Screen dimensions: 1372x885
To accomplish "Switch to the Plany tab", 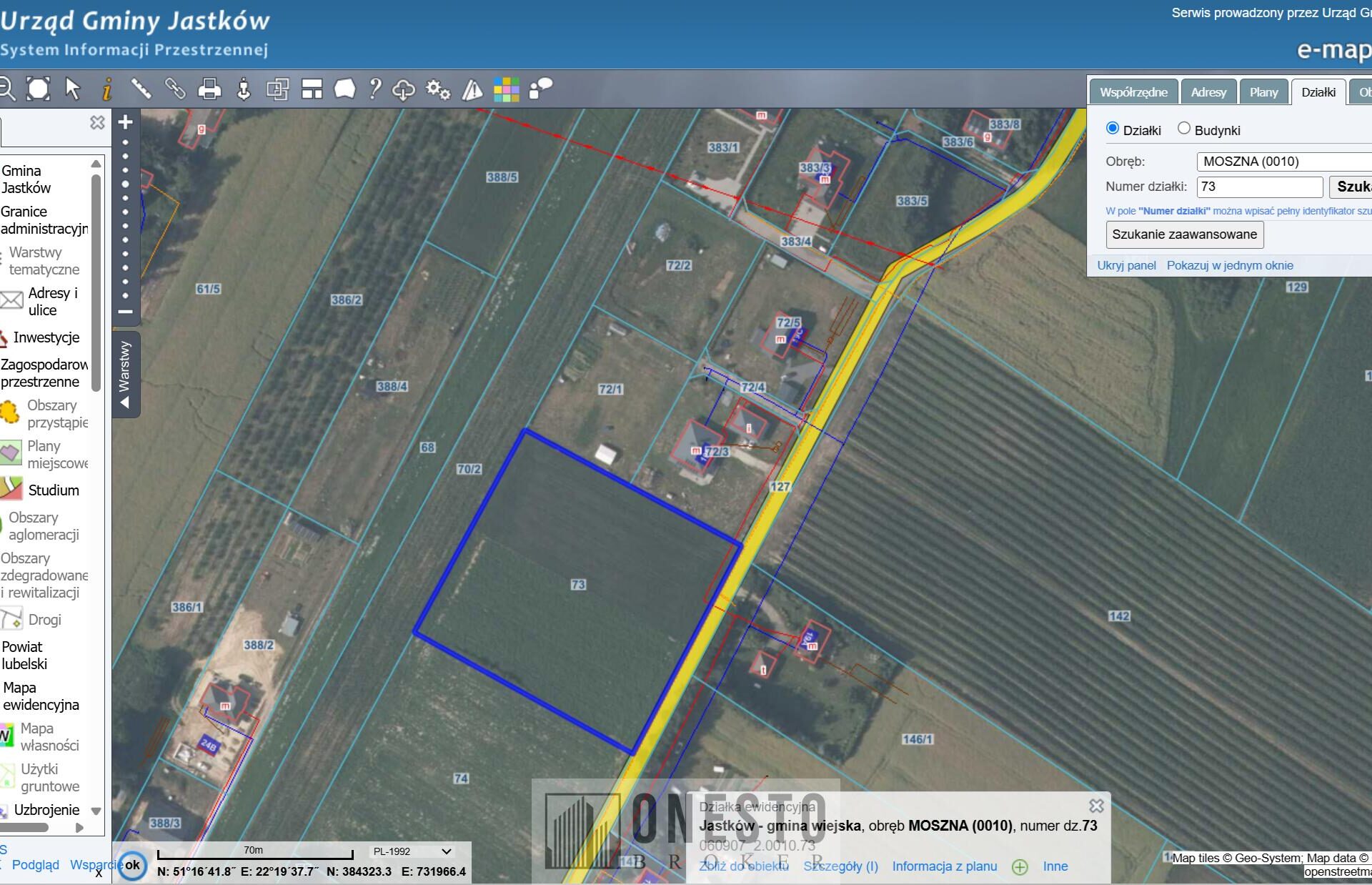I will click(x=1263, y=92).
